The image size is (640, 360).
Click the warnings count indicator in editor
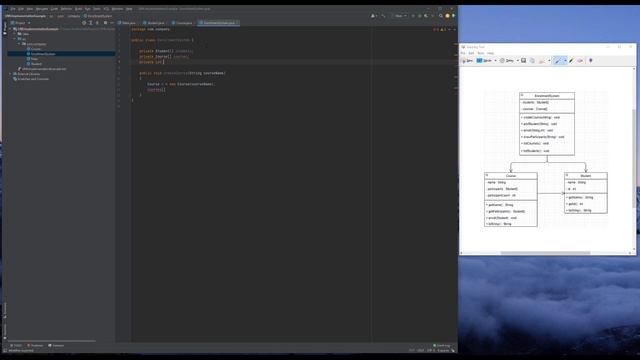coord(443,29)
